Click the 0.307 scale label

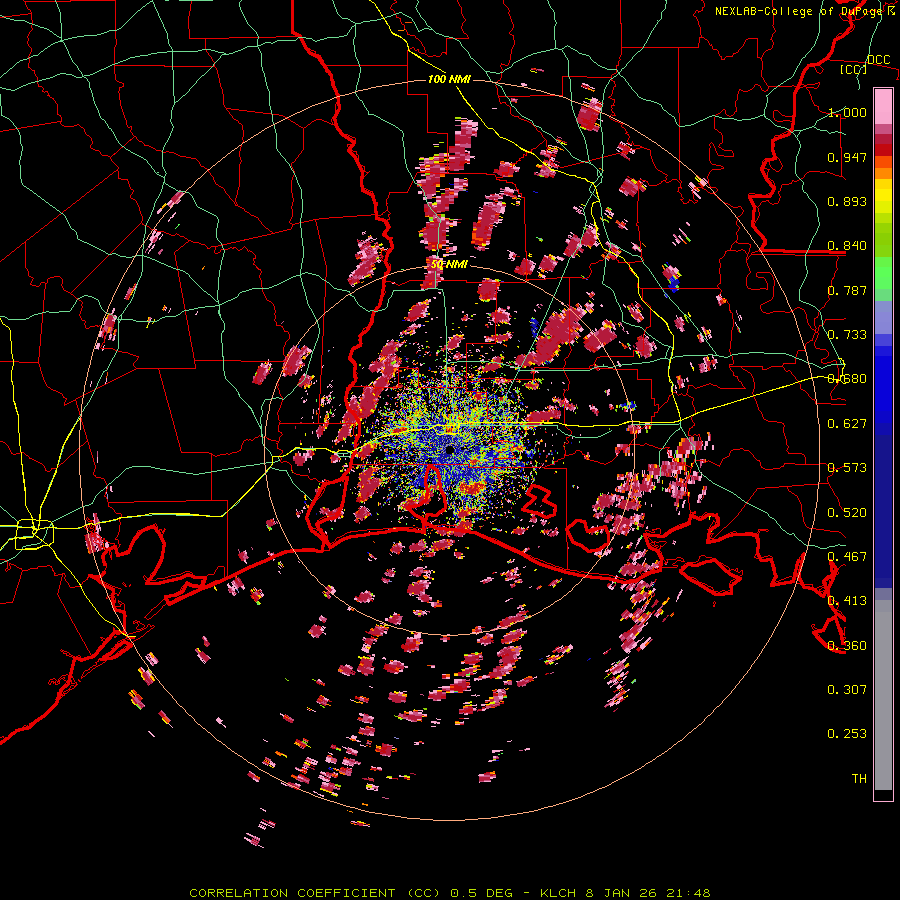coord(847,690)
